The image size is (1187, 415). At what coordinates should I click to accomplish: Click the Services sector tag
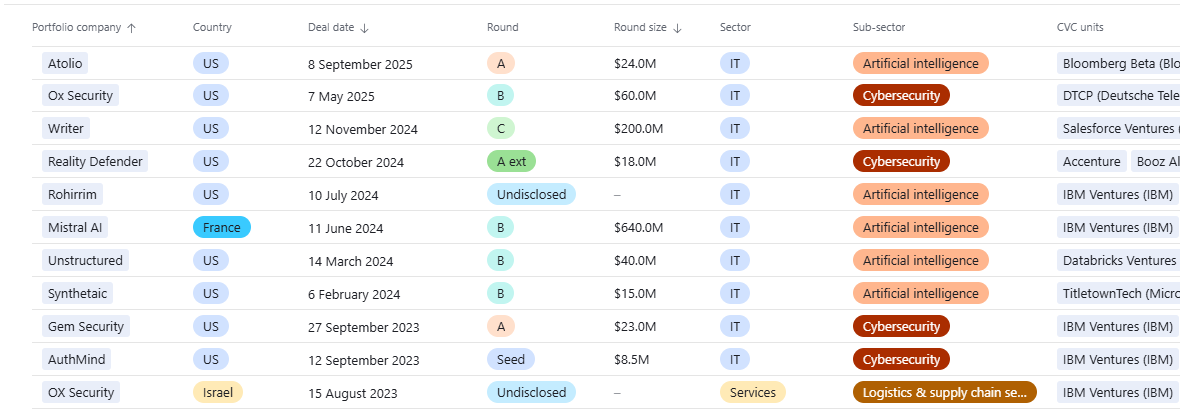click(752, 393)
